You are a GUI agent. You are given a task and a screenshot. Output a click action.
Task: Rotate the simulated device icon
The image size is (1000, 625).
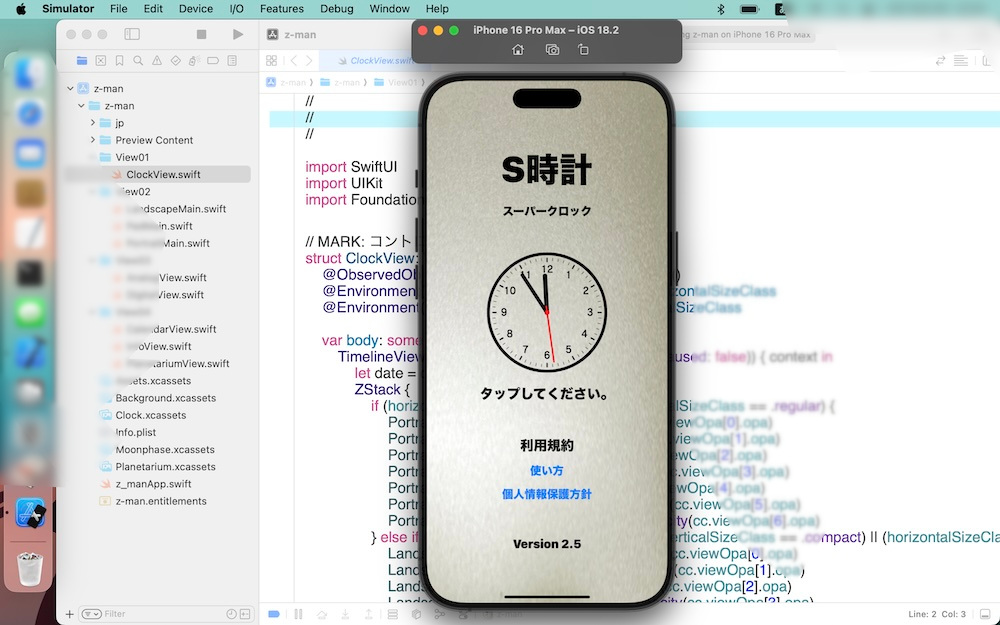(584, 50)
